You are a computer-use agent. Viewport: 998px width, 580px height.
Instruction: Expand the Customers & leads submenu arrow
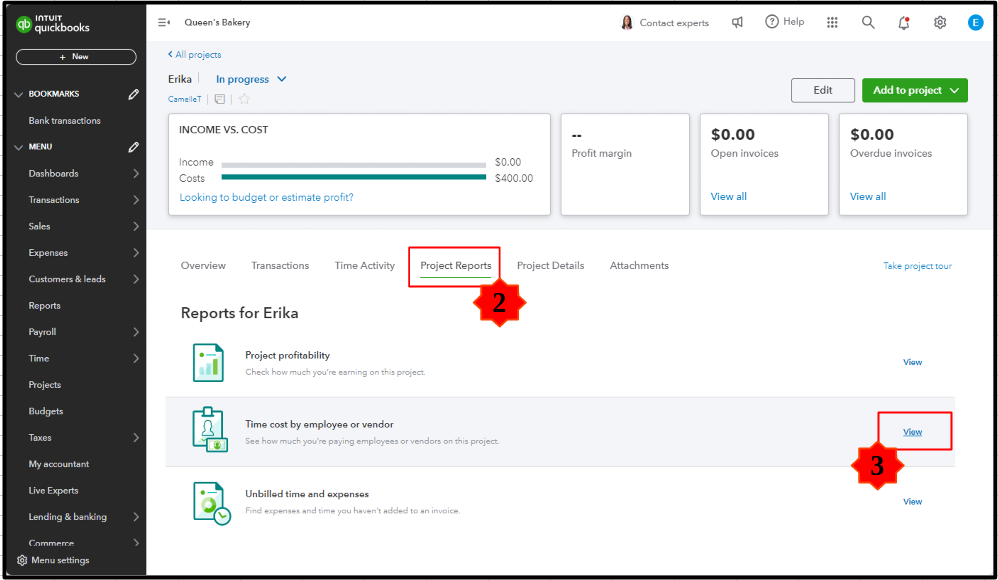tap(136, 279)
